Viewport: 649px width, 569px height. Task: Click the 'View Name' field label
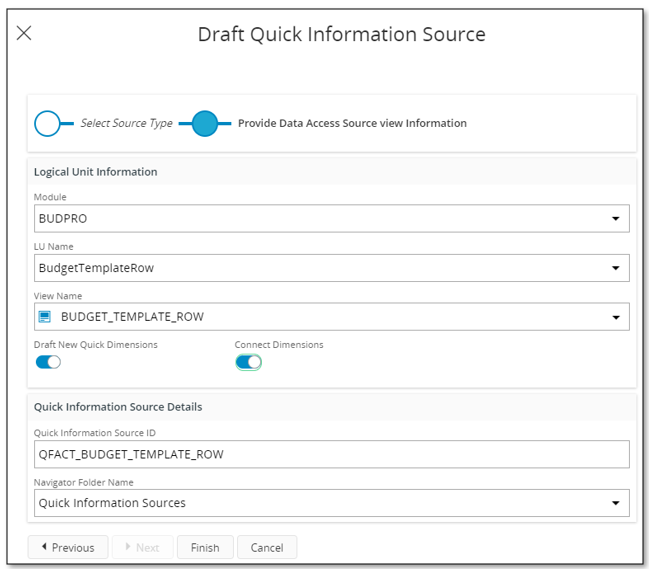[x=58, y=296]
